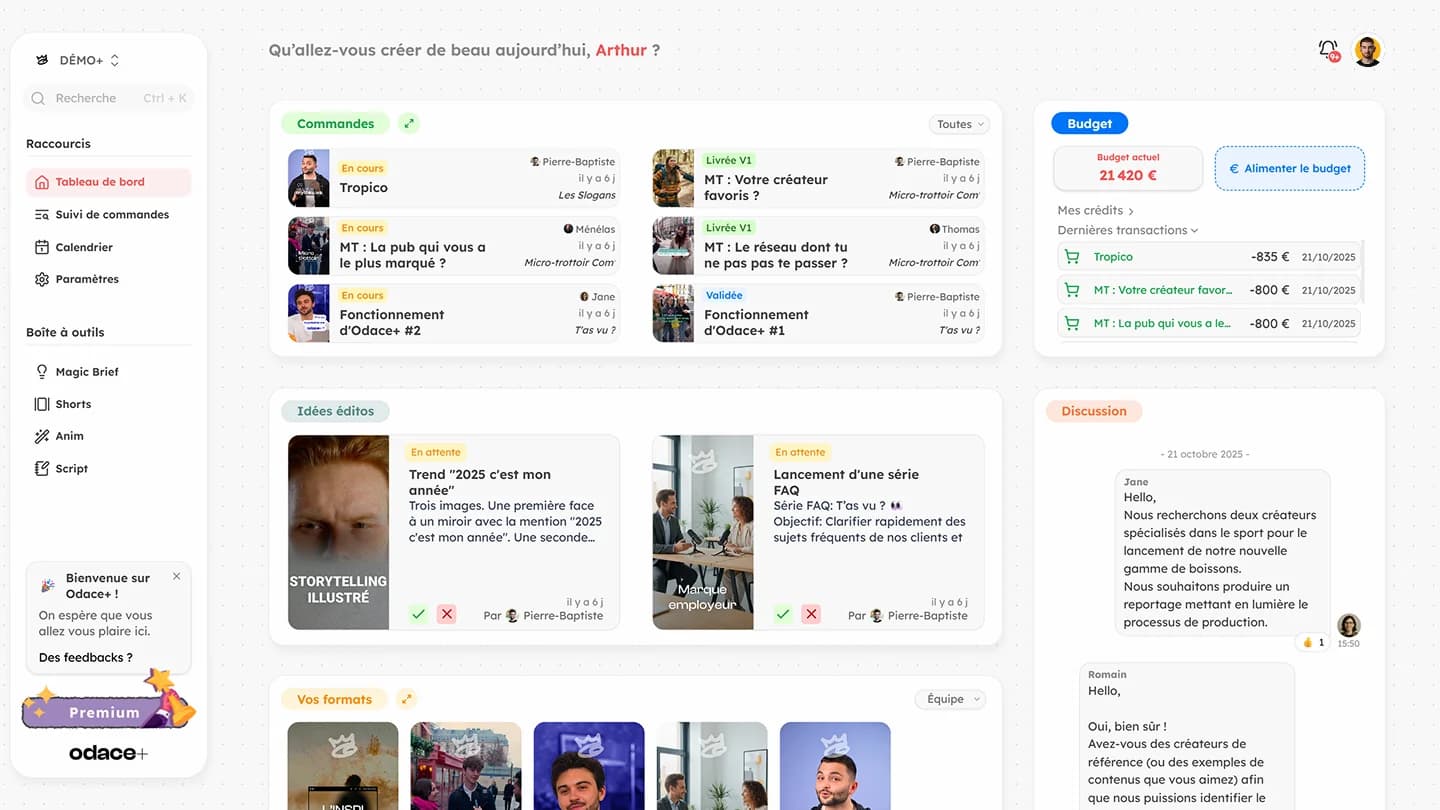This screenshot has width=1440, height=810.
Task: Open Arthur's profile avatar
Action: coord(1367,51)
